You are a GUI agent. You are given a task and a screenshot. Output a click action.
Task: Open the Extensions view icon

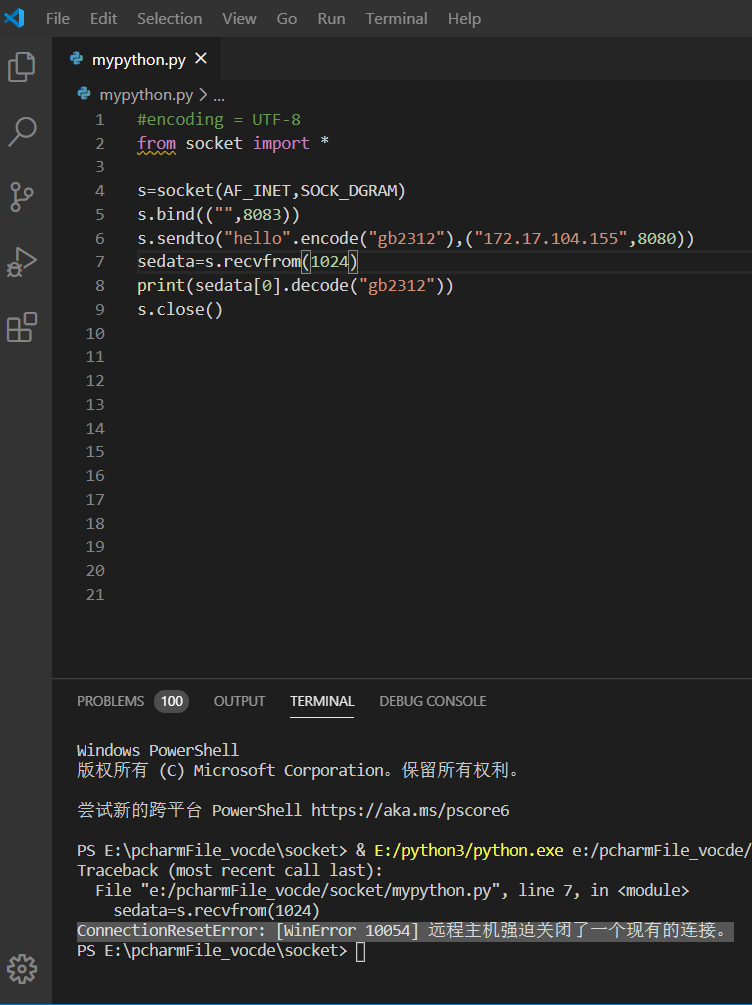point(22,328)
